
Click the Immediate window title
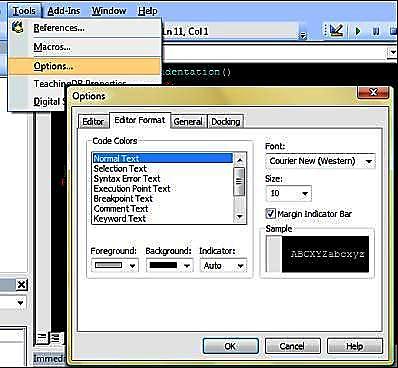(49, 359)
